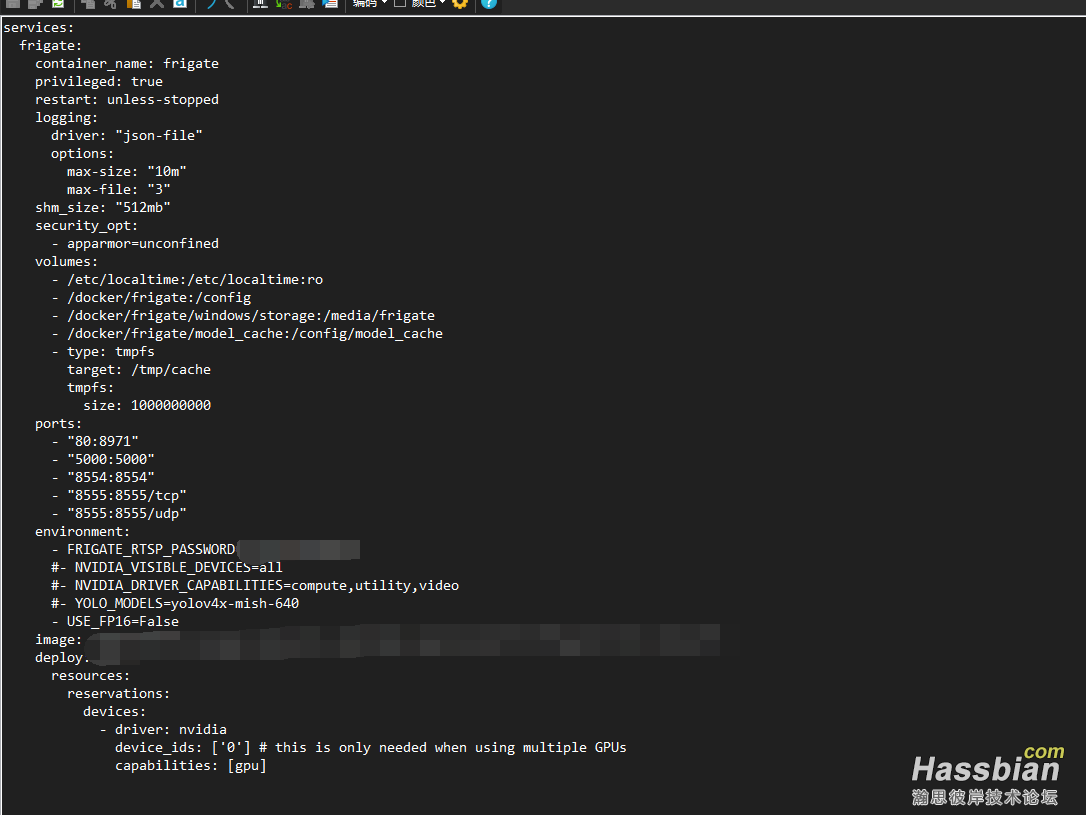1086x815 pixels.
Task: Click the 'logging:' line
Action: [66, 118]
